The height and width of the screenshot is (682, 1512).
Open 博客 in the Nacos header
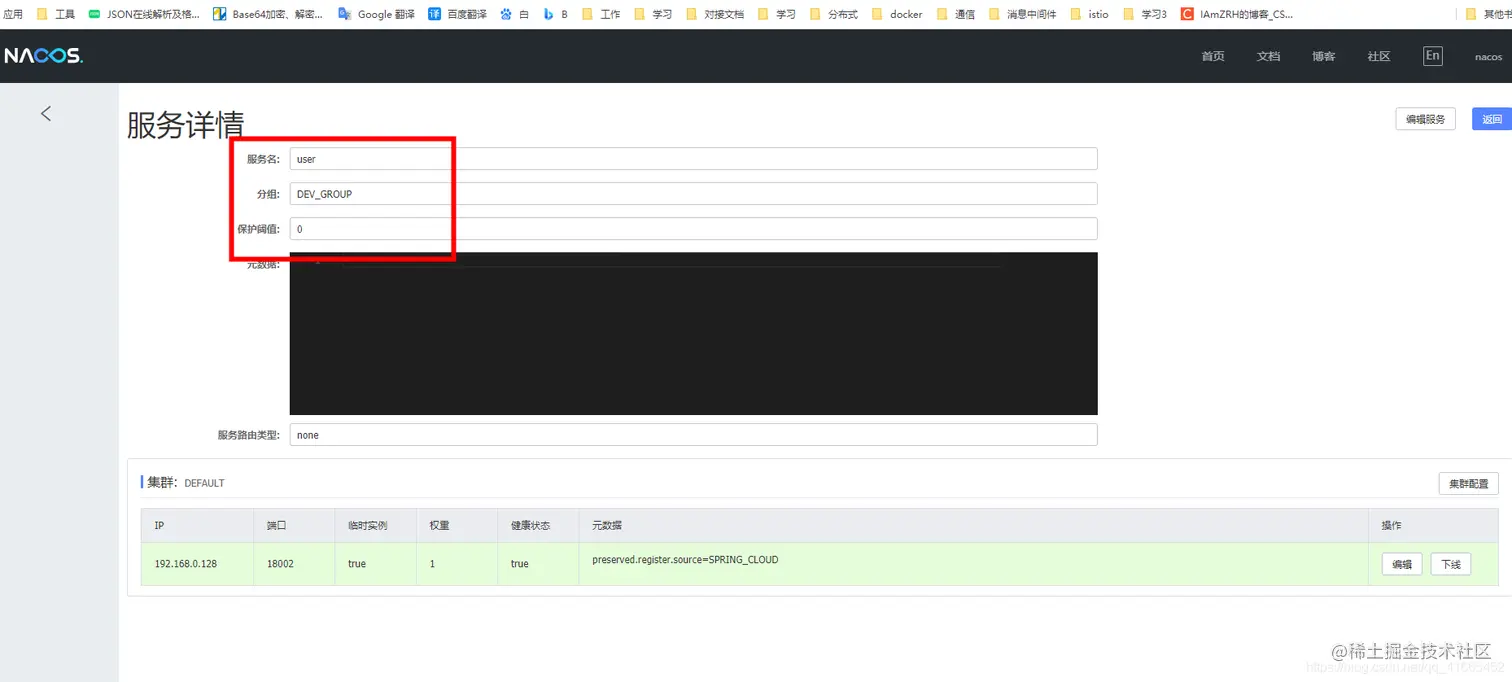click(1324, 56)
